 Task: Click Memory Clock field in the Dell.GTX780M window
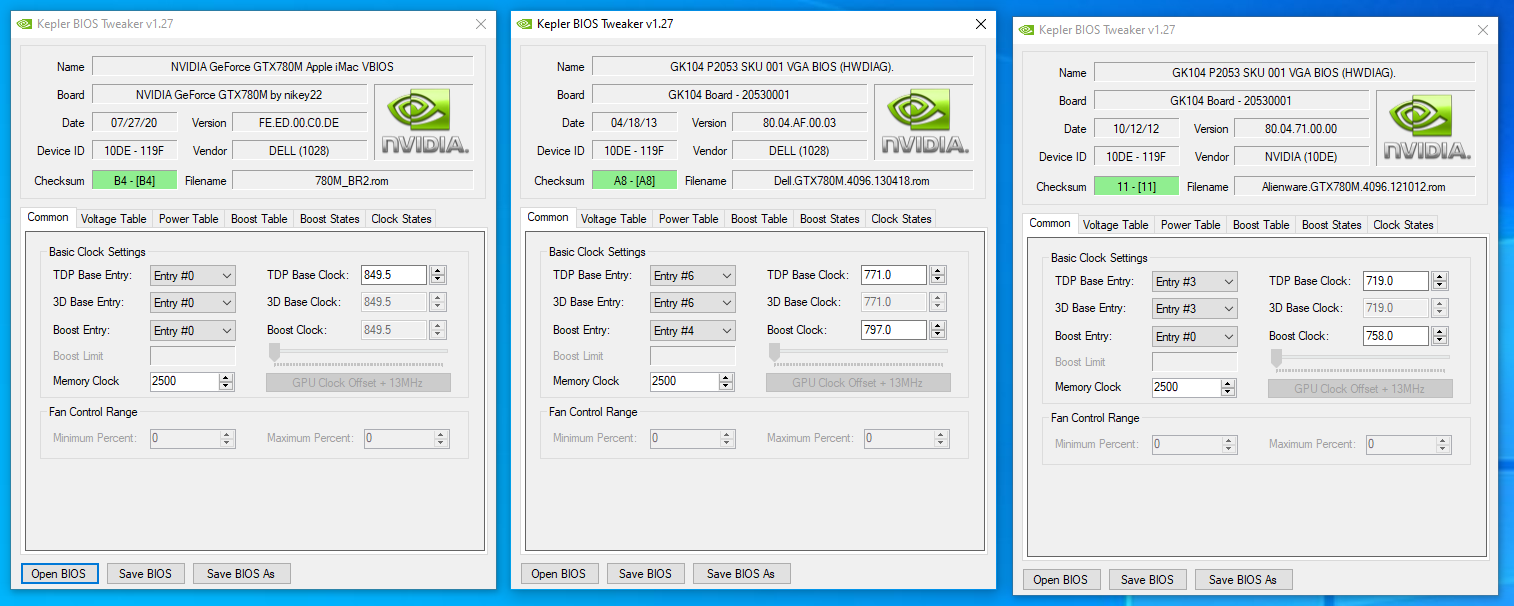click(683, 381)
